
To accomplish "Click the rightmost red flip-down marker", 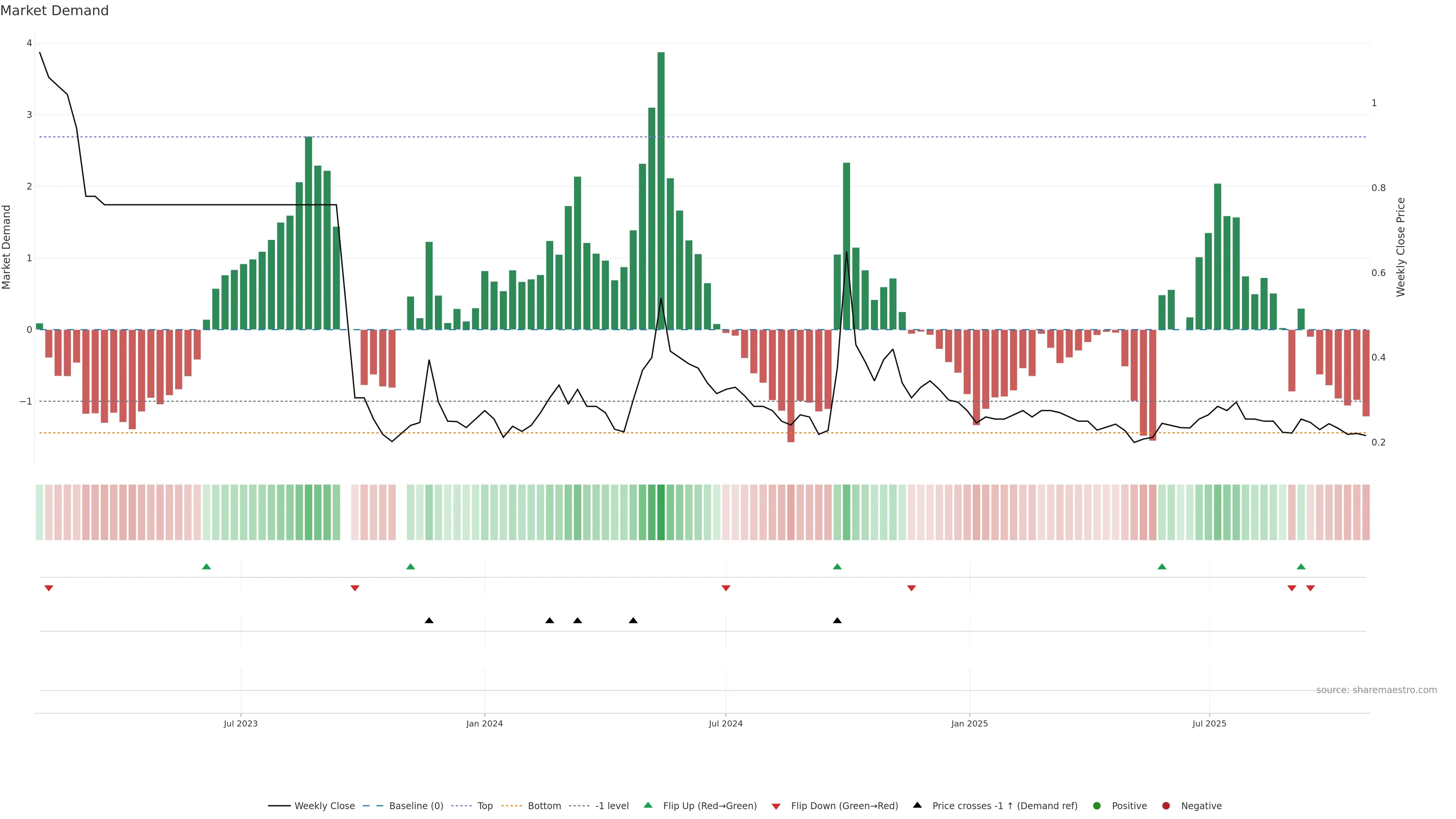I will (x=1310, y=588).
